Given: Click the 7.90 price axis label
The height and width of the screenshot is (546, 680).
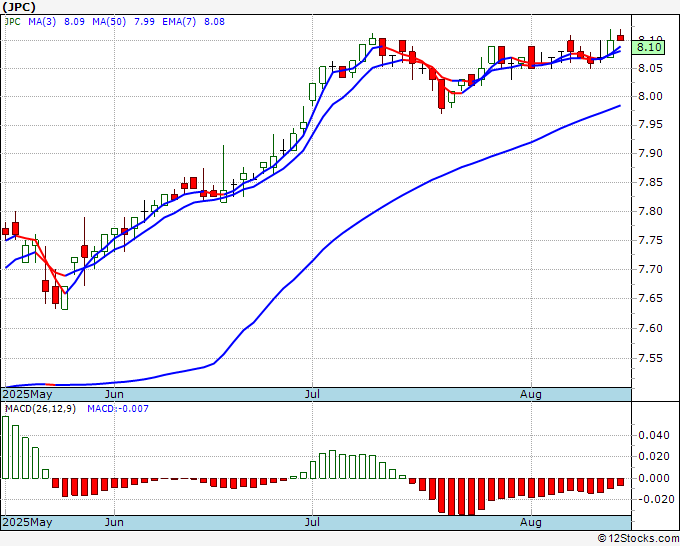Looking at the screenshot, I should pyautogui.click(x=650, y=154).
